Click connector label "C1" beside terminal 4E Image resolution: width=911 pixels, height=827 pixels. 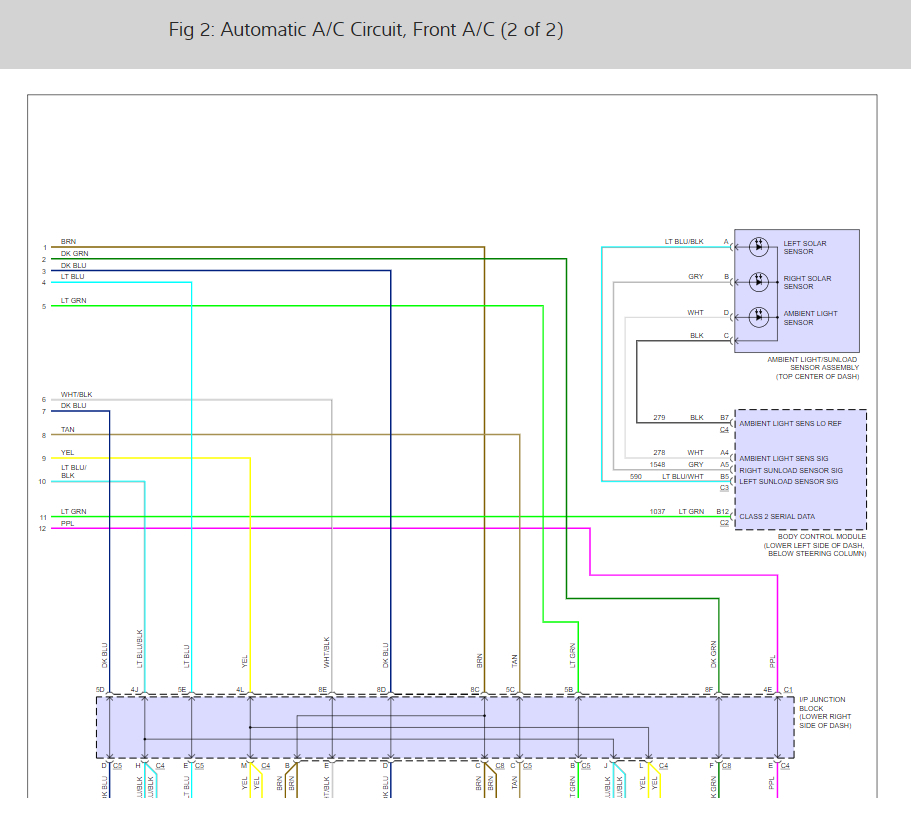click(x=788, y=690)
